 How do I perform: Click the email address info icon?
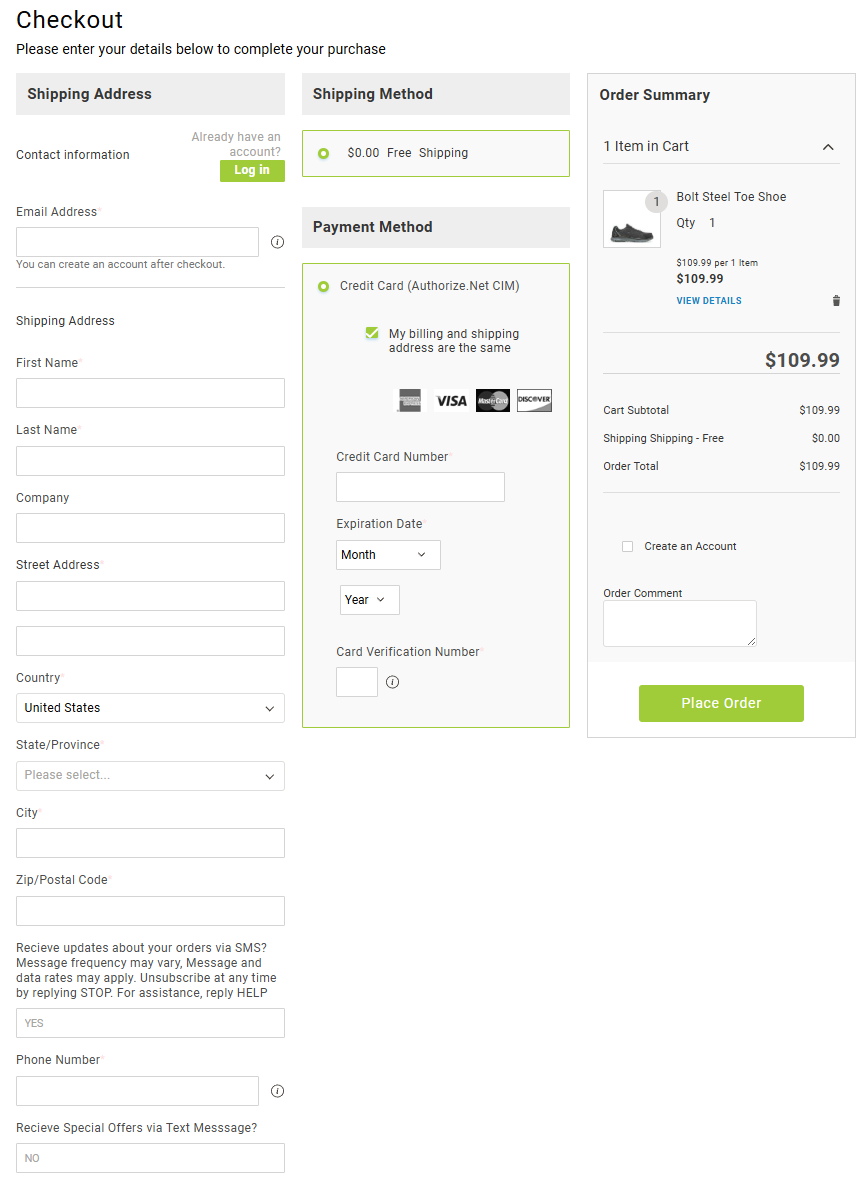(x=278, y=242)
